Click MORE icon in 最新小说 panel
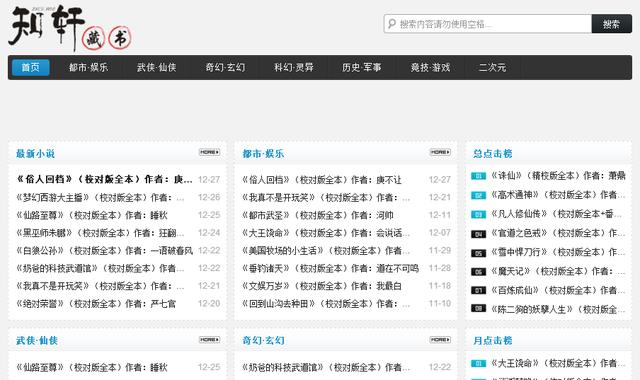Viewport: 640px width, 380px height. pos(209,152)
